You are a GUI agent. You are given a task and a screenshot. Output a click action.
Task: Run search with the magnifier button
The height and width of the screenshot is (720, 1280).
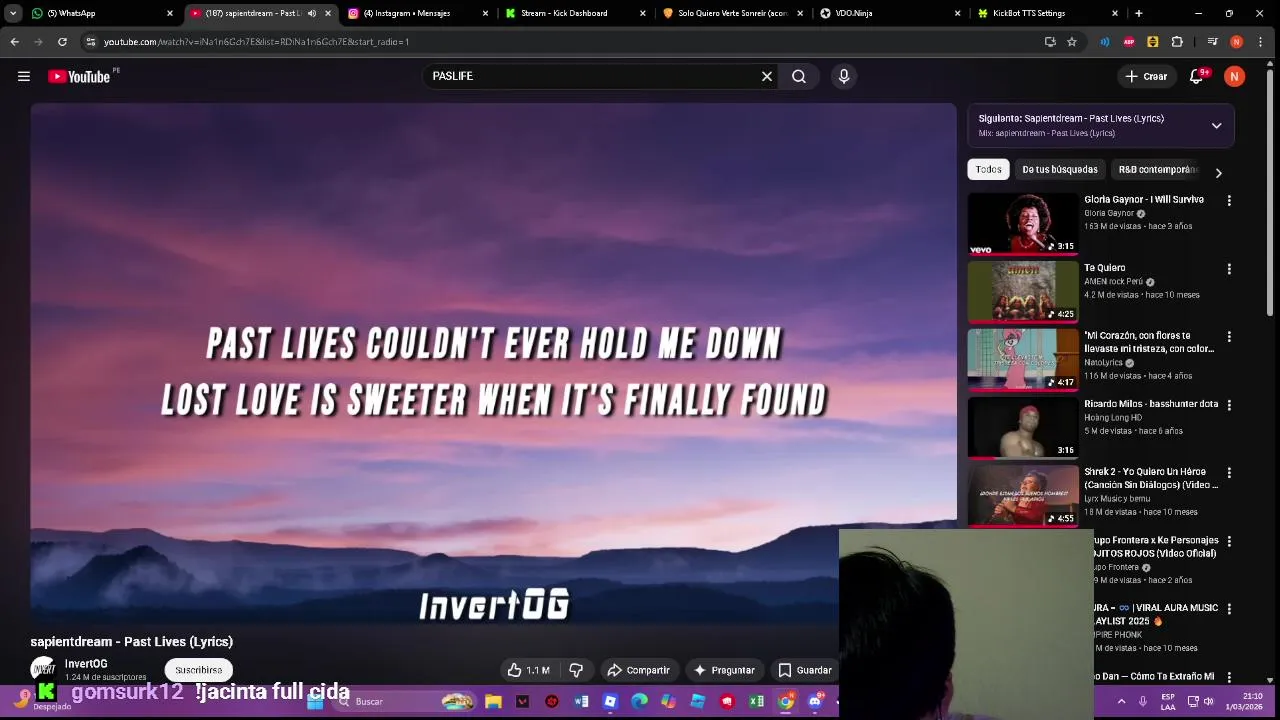click(x=799, y=76)
